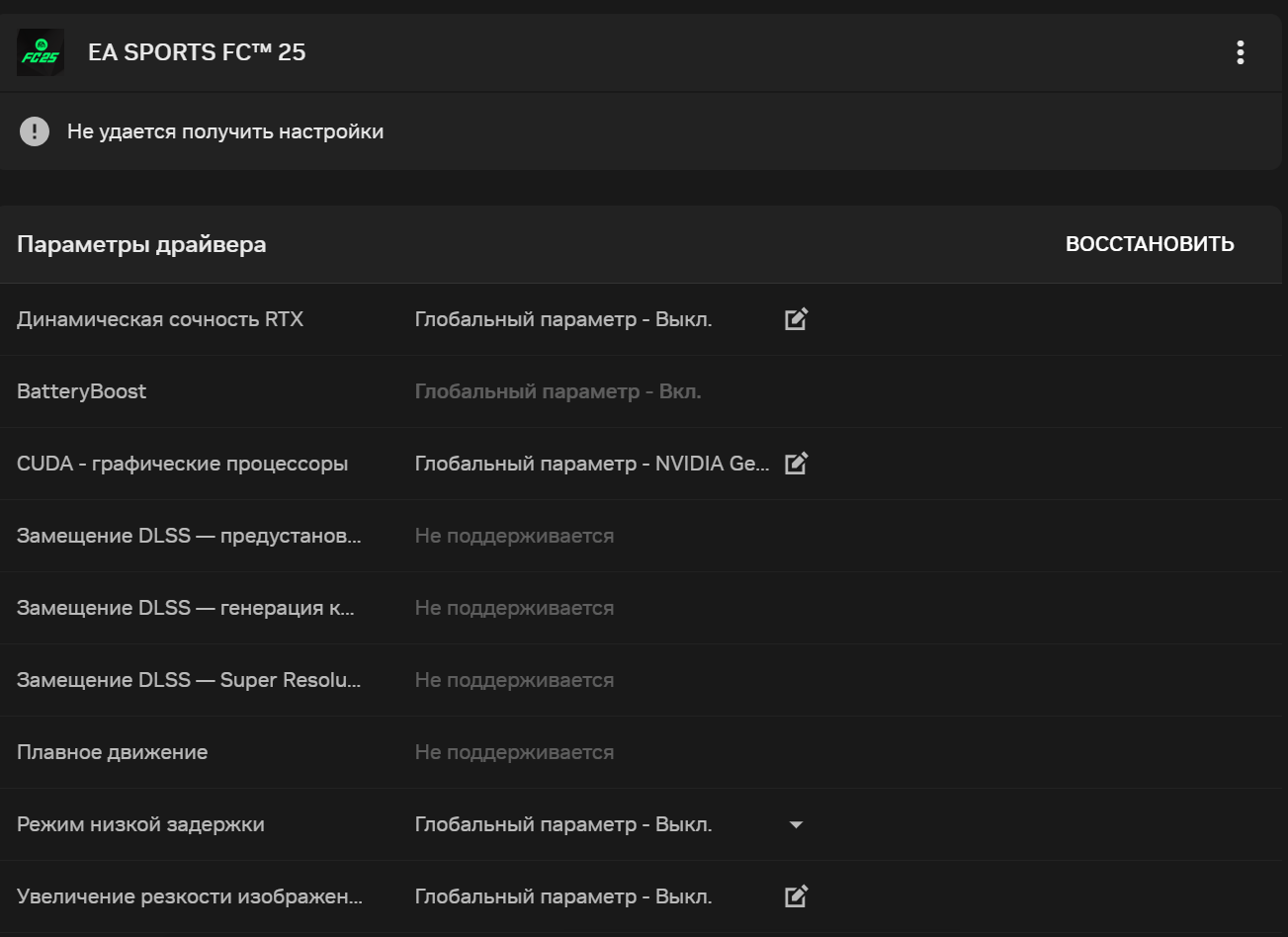Select the BatteryBoost label
This screenshot has width=1288, height=937.
coord(81,391)
